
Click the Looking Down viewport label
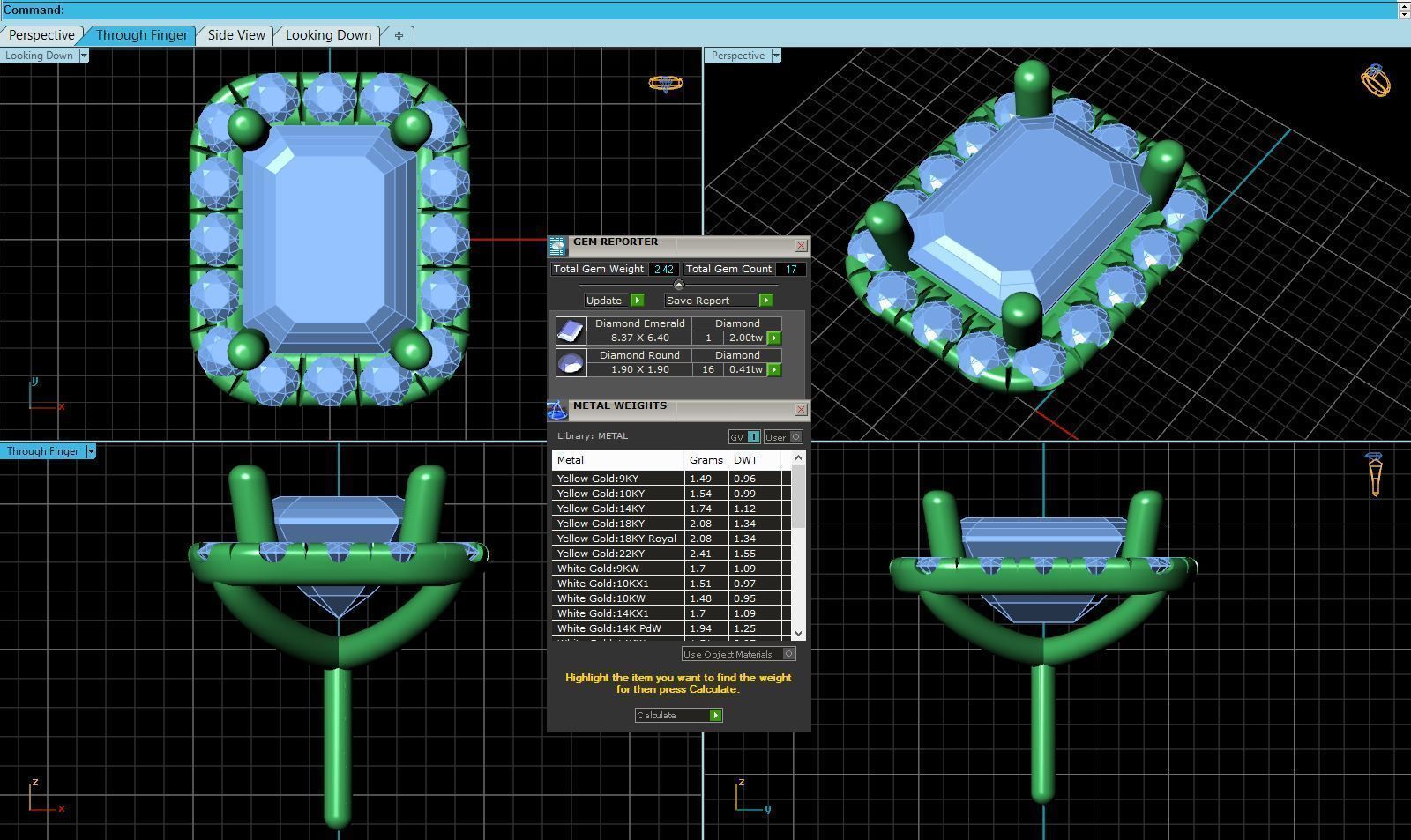tap(39, 56)
